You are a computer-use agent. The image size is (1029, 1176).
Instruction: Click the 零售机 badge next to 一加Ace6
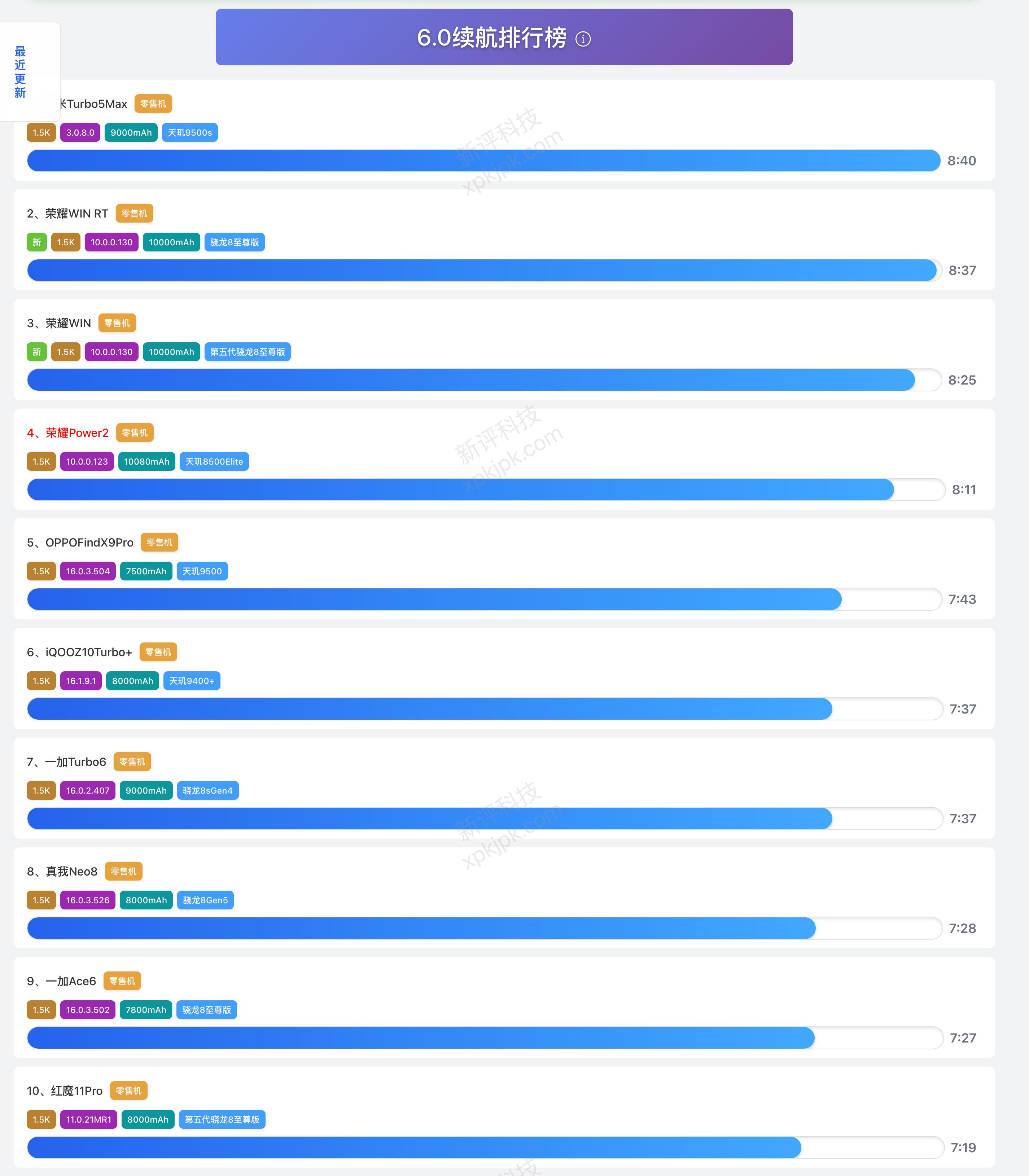[122, 981]
